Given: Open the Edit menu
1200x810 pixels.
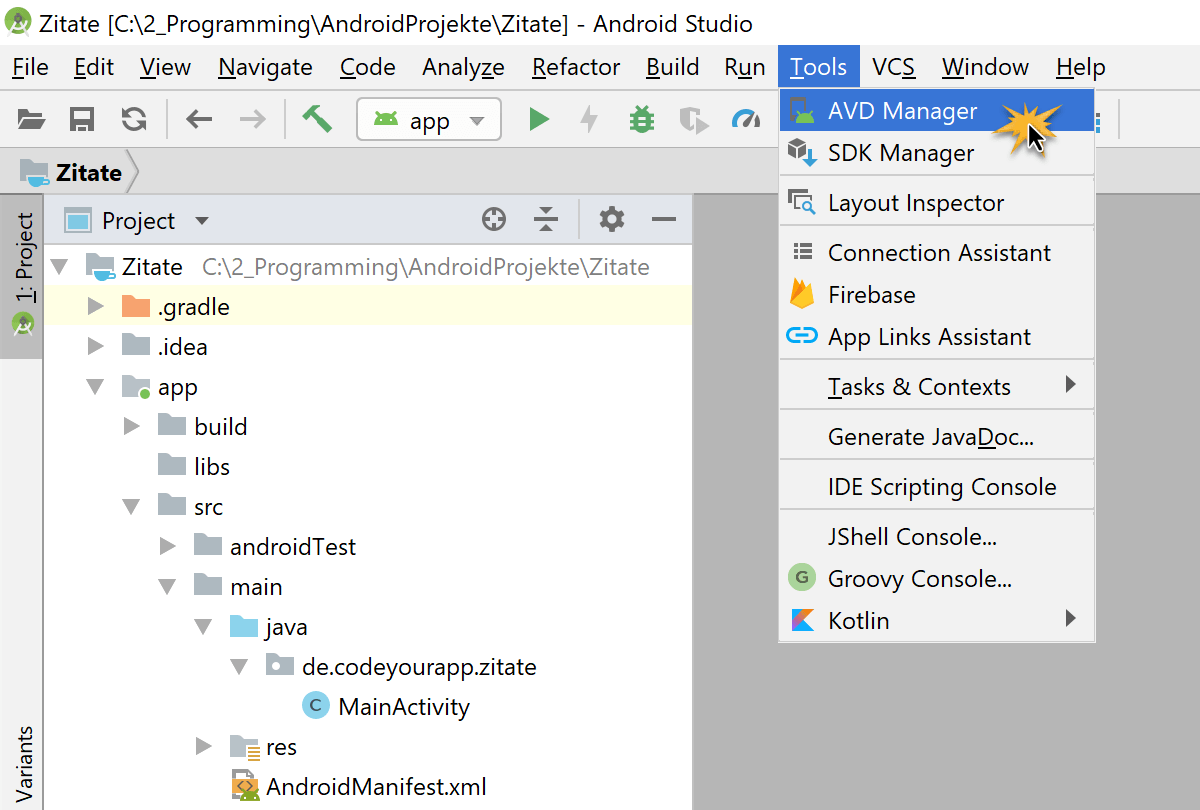Looking at the screenshot, I should click(94, 67).
